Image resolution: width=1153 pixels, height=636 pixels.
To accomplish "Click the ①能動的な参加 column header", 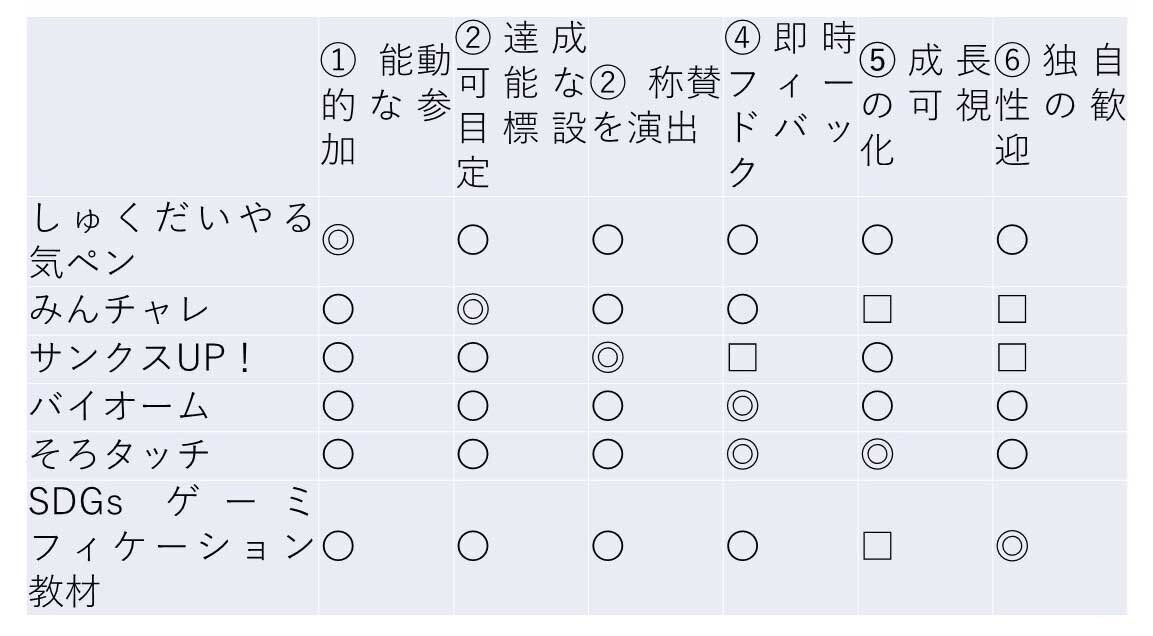I will [x=385, y=106].
